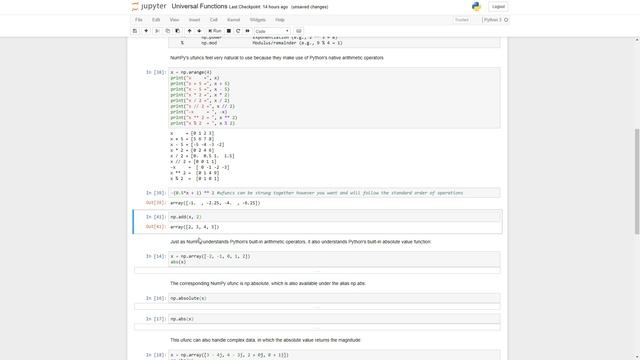Click into the np.add(x, 2) cell

click(334, 217)
